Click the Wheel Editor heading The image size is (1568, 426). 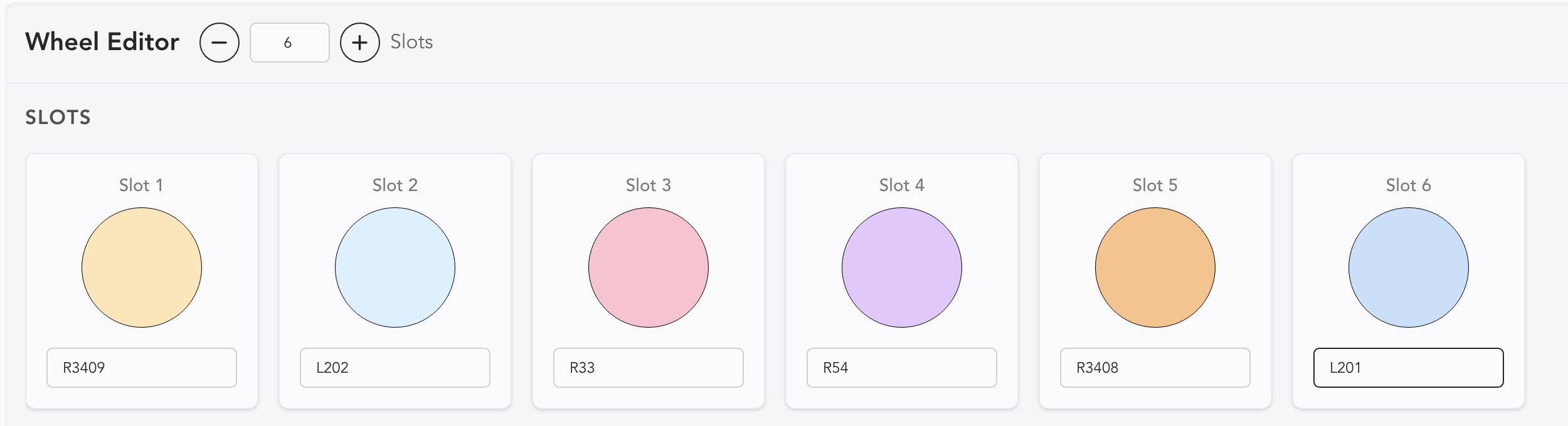pyautogui.click(x=102, y=42)
